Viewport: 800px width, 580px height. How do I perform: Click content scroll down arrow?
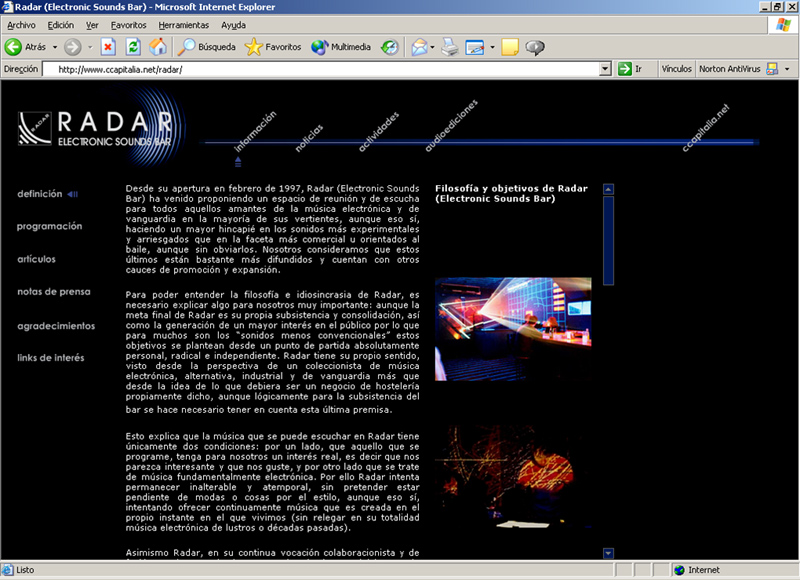pos(608,553)
